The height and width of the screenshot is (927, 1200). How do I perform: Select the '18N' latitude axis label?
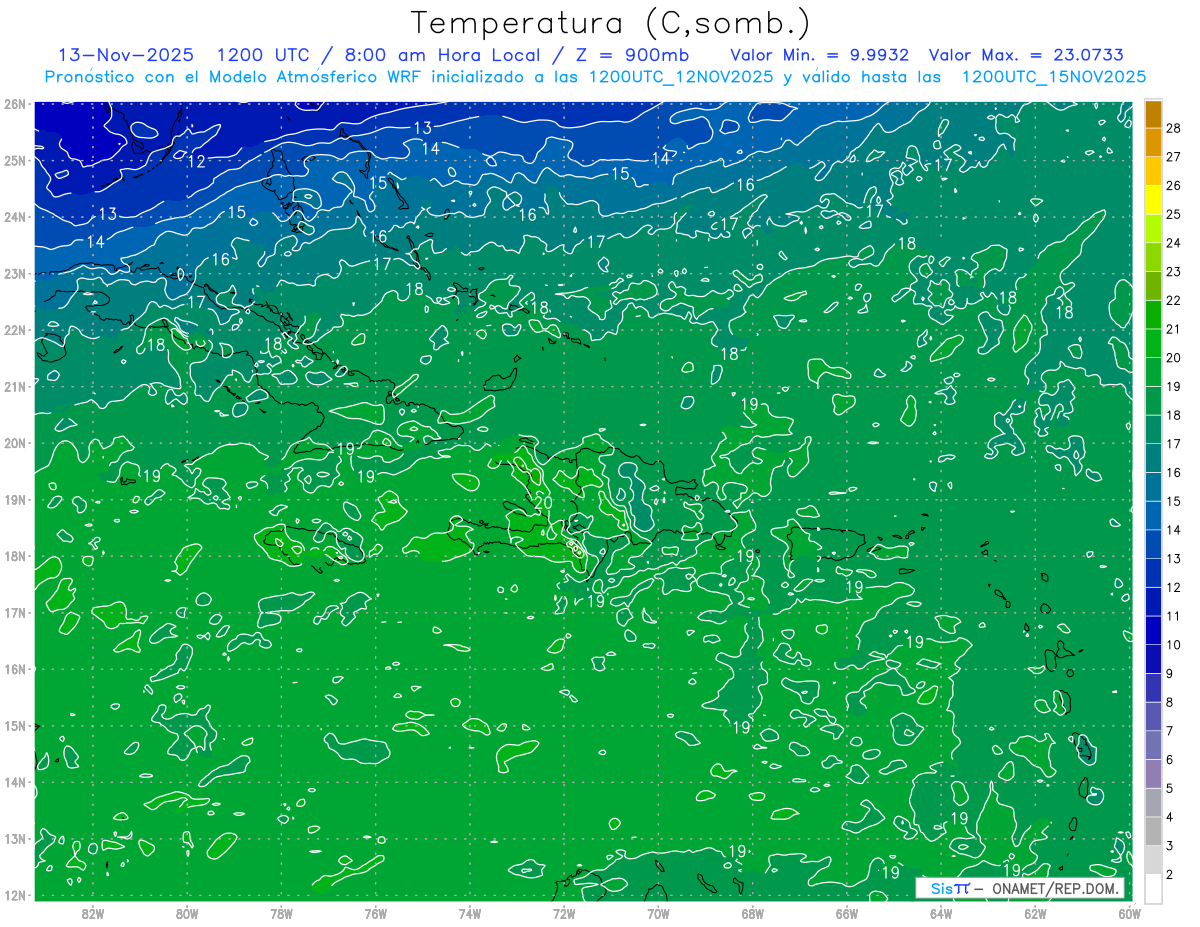[x=14, y=556]
